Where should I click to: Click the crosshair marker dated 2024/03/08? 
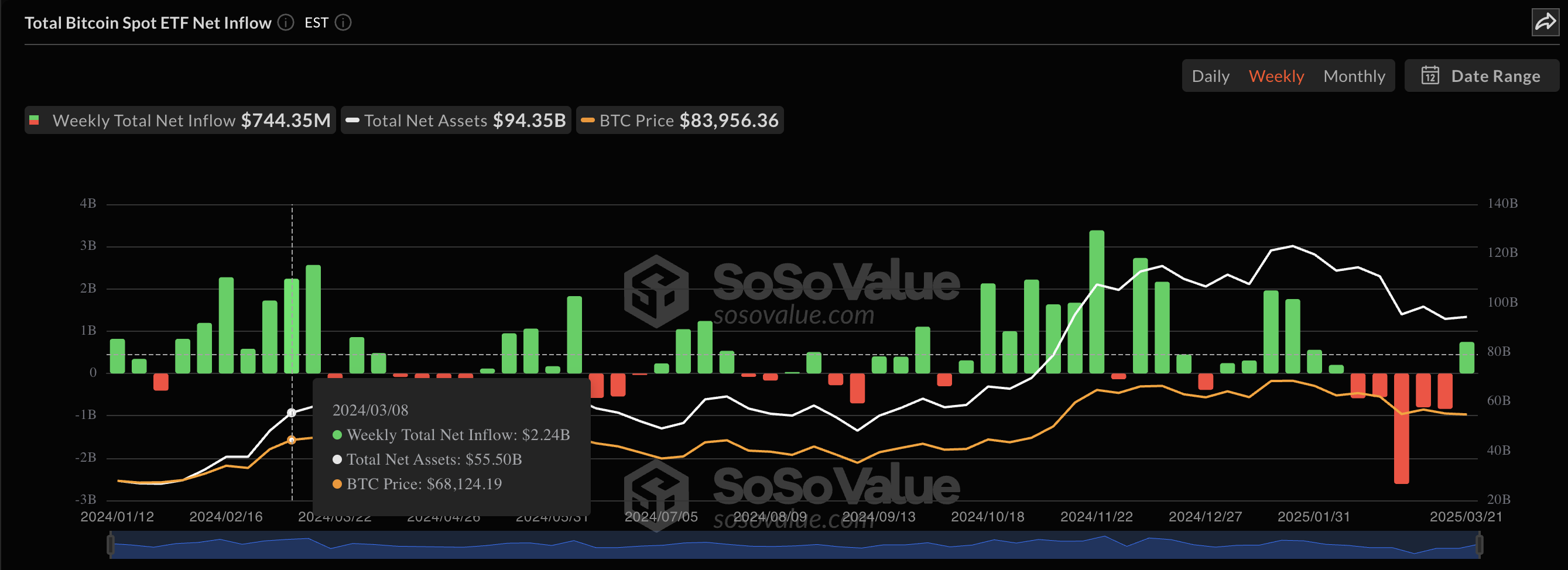point(292,411)
